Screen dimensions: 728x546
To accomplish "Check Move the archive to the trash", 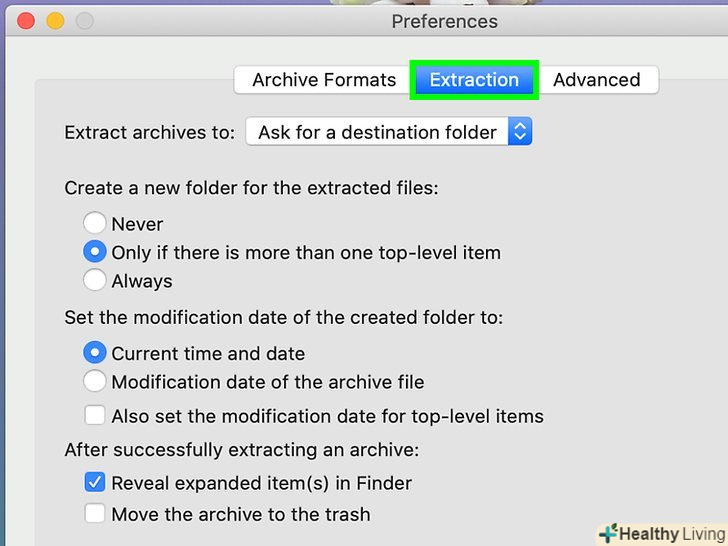I will (95, 514).
